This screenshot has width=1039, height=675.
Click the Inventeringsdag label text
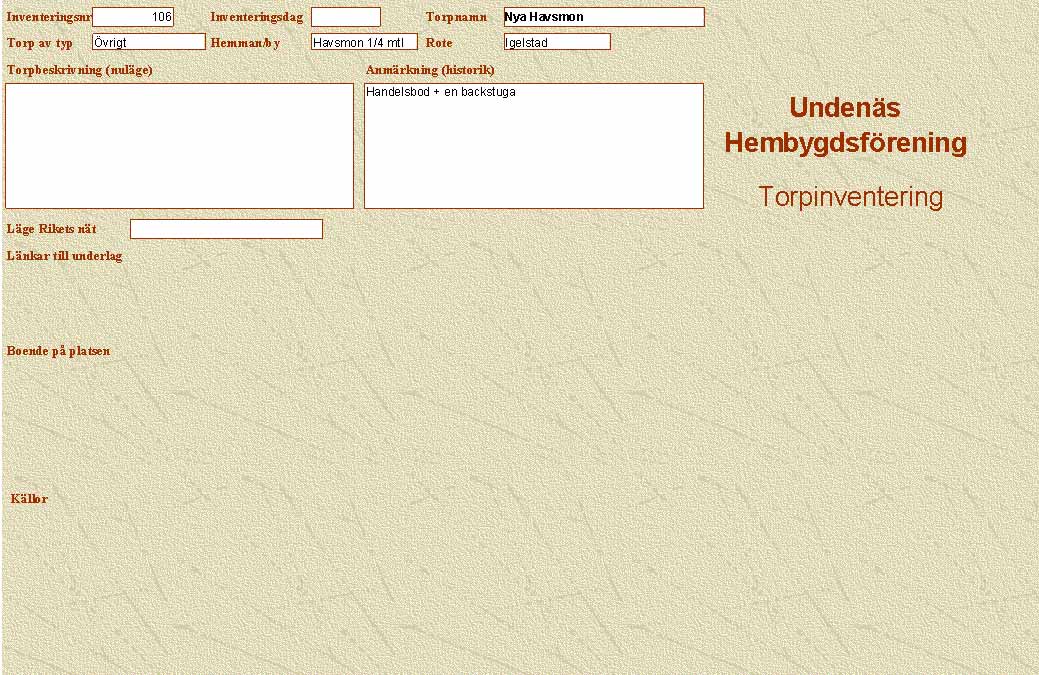pyautogui.click(x=256, y=17)
